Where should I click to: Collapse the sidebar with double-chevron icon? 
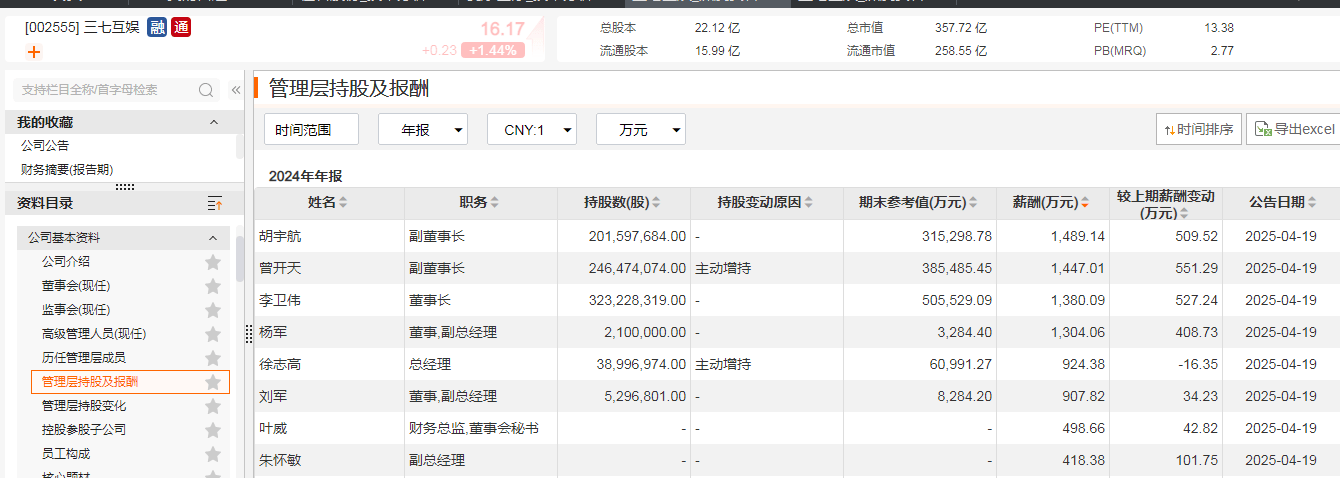coord(236,90)
